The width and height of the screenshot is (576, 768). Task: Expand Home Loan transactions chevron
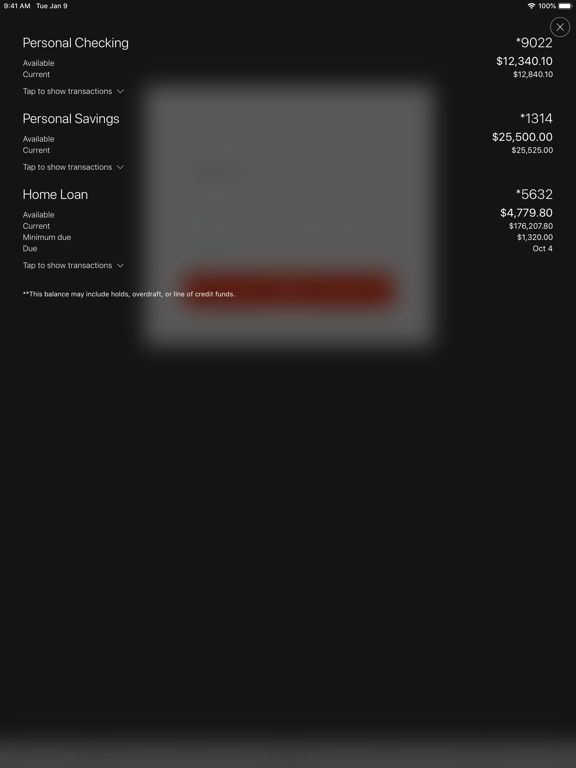[x=120, y=265]
